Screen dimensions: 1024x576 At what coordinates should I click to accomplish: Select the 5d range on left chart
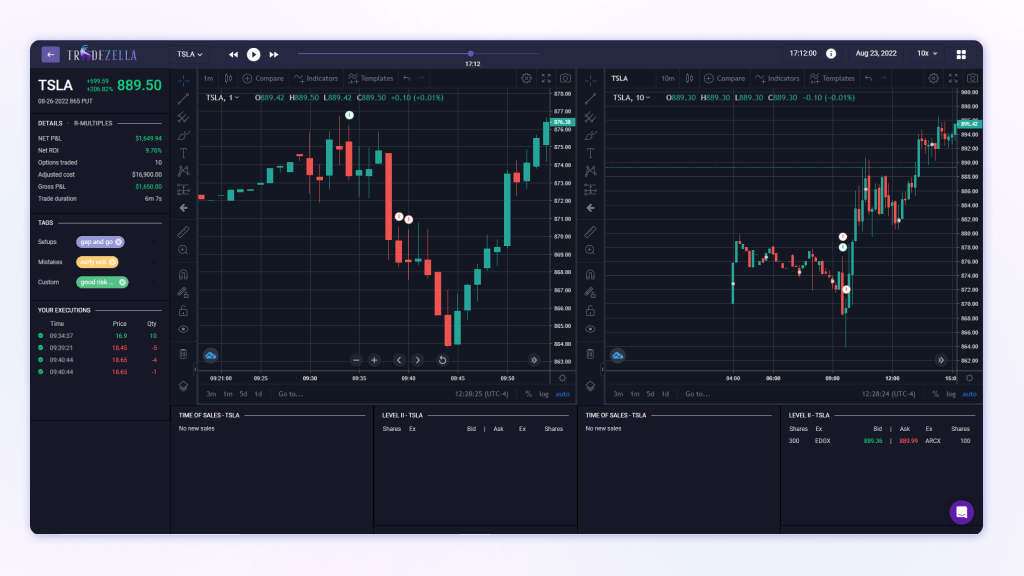(x=243, y=394)
